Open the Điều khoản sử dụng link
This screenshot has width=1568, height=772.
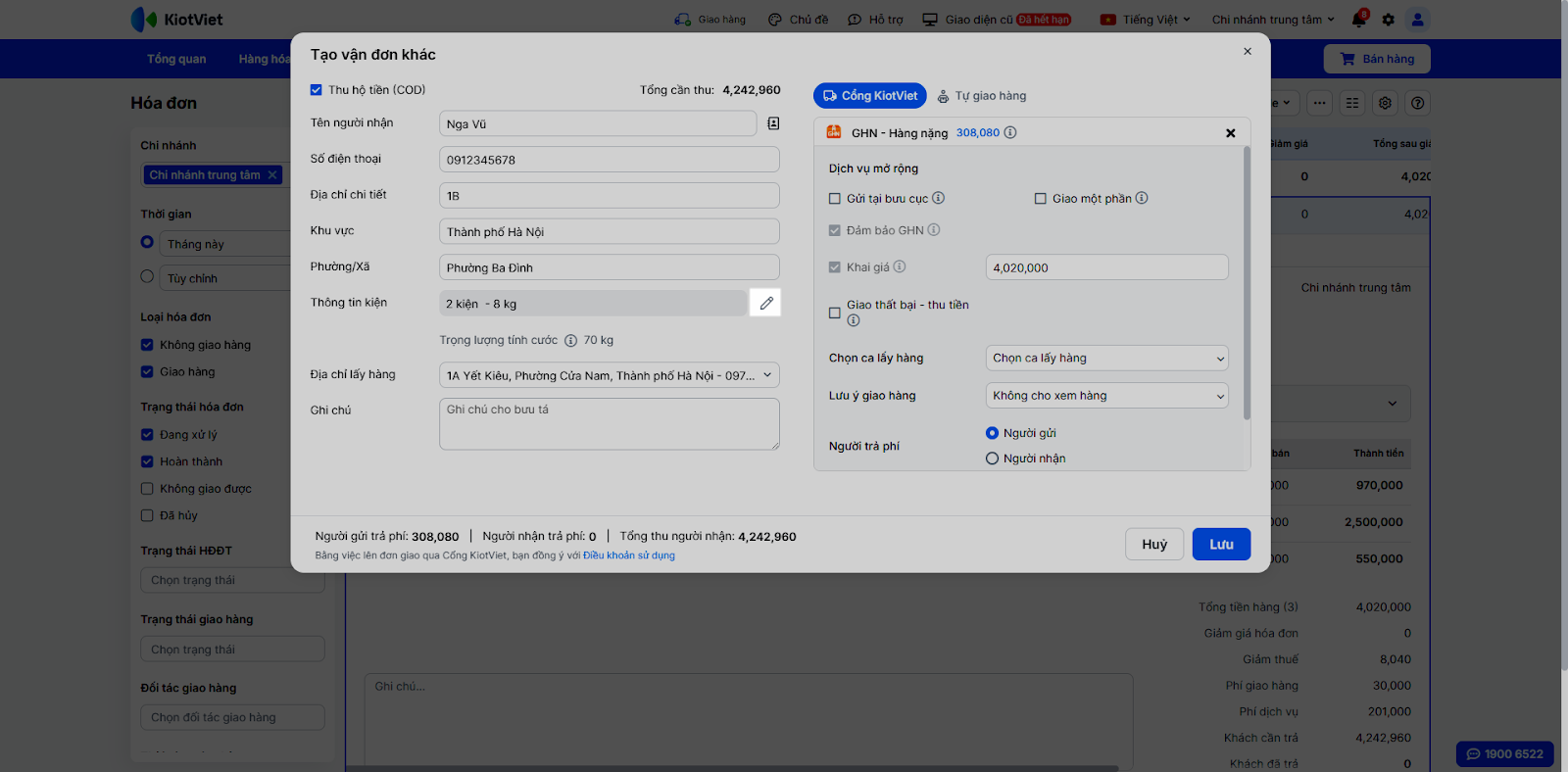(629, 555)
